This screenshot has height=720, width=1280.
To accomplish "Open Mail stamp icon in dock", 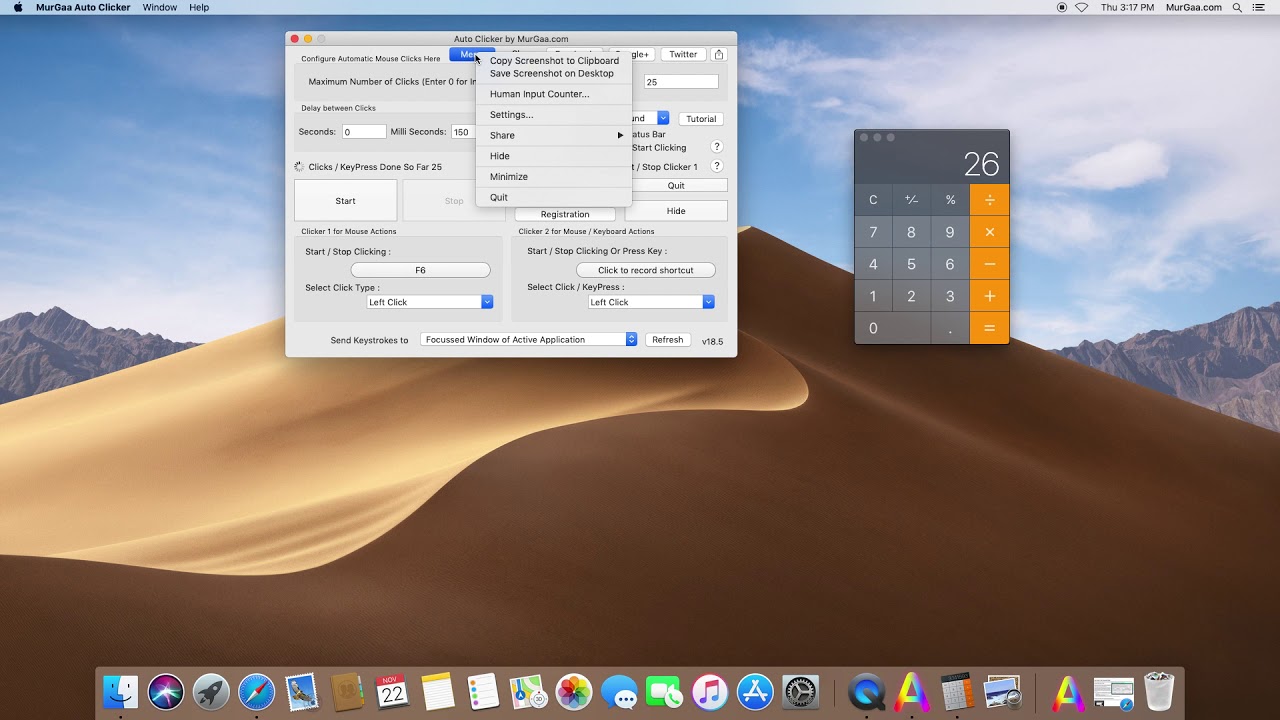I will [301, 692].
